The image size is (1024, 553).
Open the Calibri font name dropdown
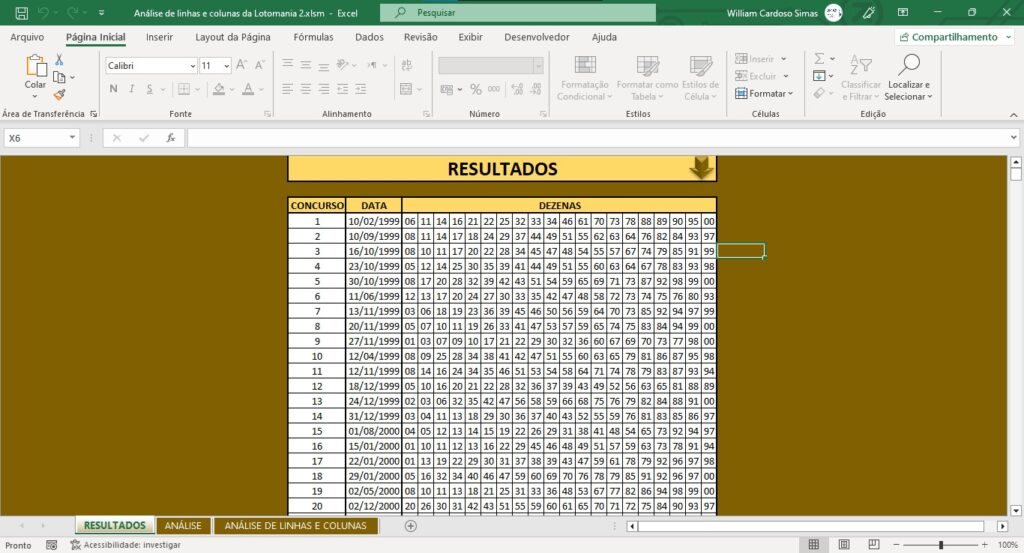193,65
